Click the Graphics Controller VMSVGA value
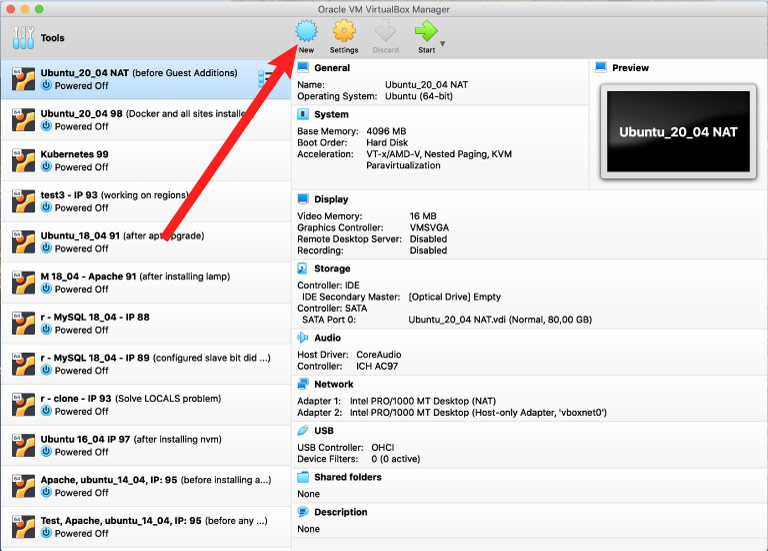The height and width of the screenshot is (551, 768). [x=429, y=228]
